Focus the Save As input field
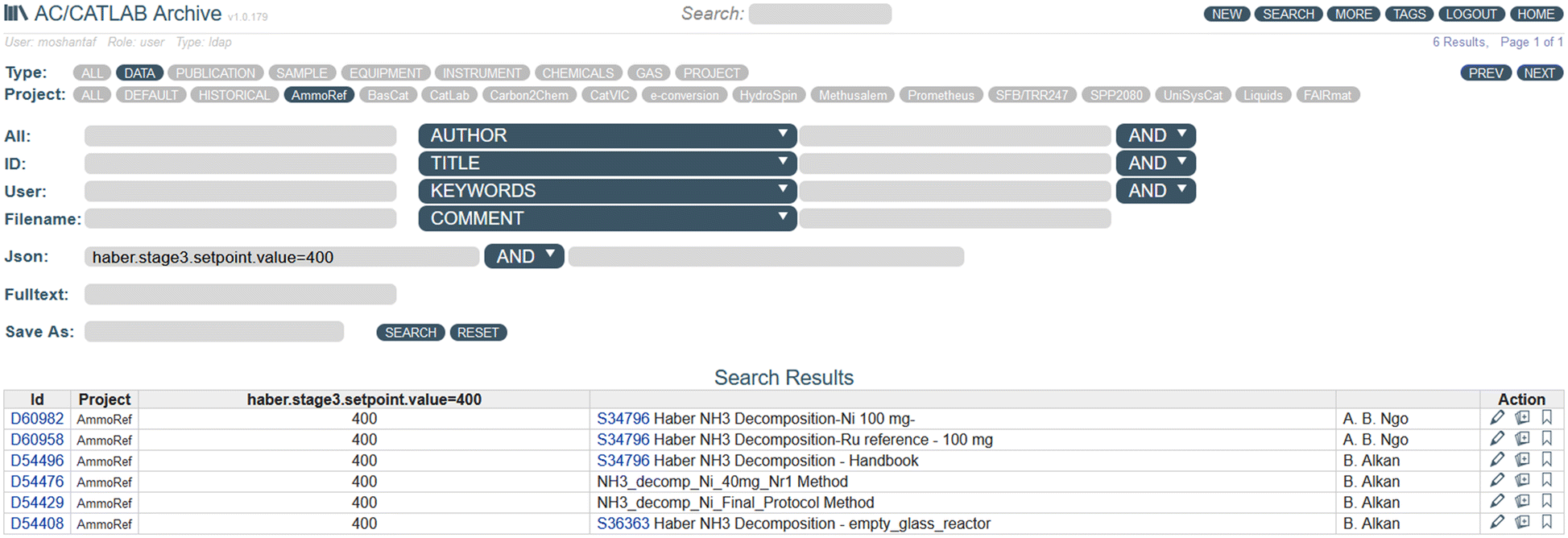The width and height of the screenshot is (1568, 538). (x=214, y=331)
